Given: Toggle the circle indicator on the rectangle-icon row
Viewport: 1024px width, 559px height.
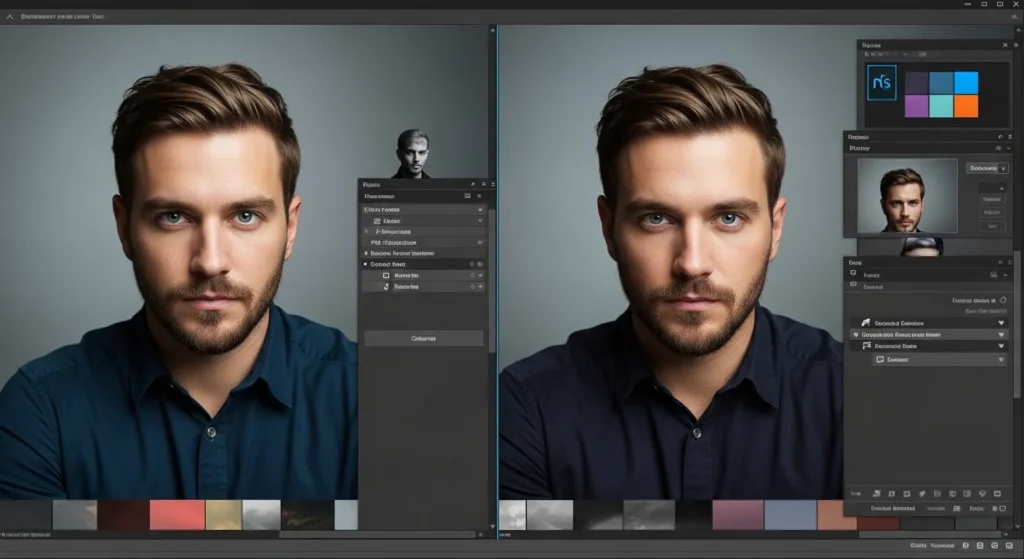Looking at the screenshot, I should (x=472, y=275).
